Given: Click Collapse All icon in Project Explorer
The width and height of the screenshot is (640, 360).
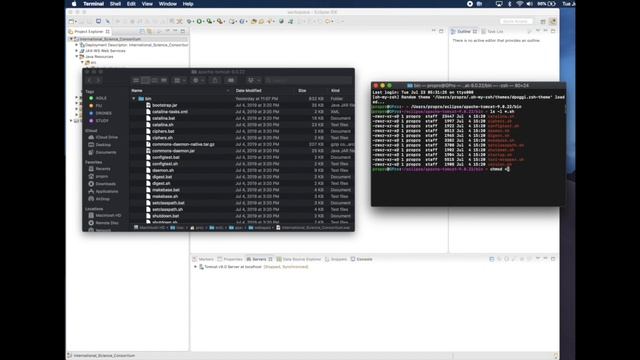Looking at the screenshot, I should pyautogui.click(x=142, y=31).
